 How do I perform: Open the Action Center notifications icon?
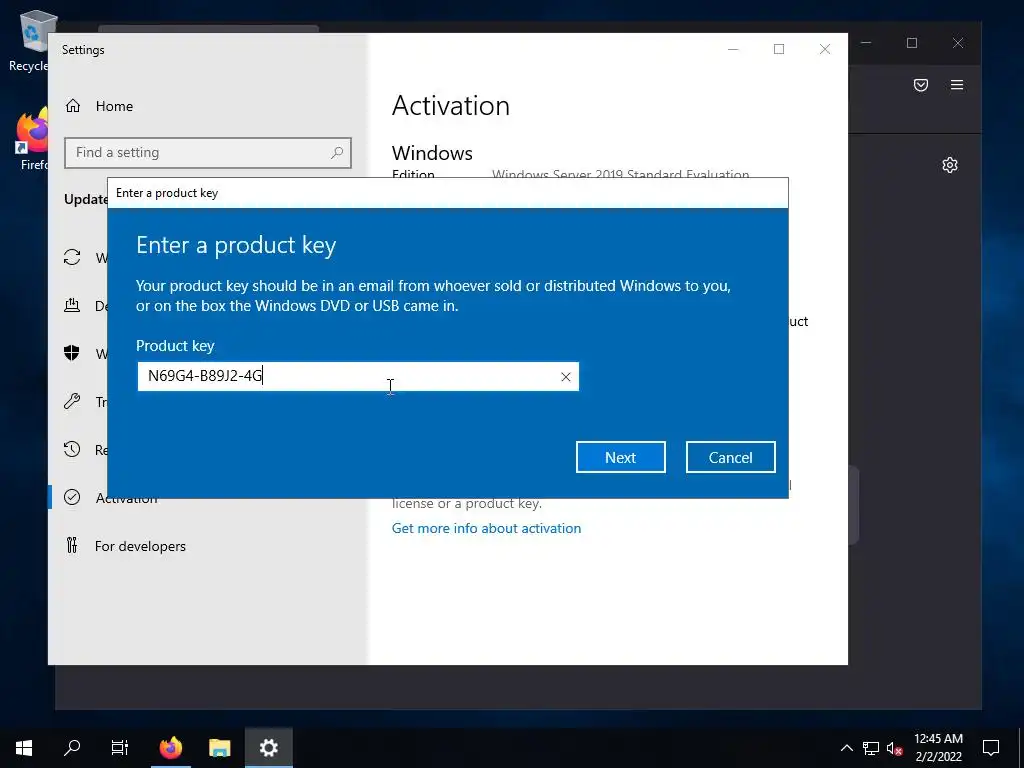point(991,748)
